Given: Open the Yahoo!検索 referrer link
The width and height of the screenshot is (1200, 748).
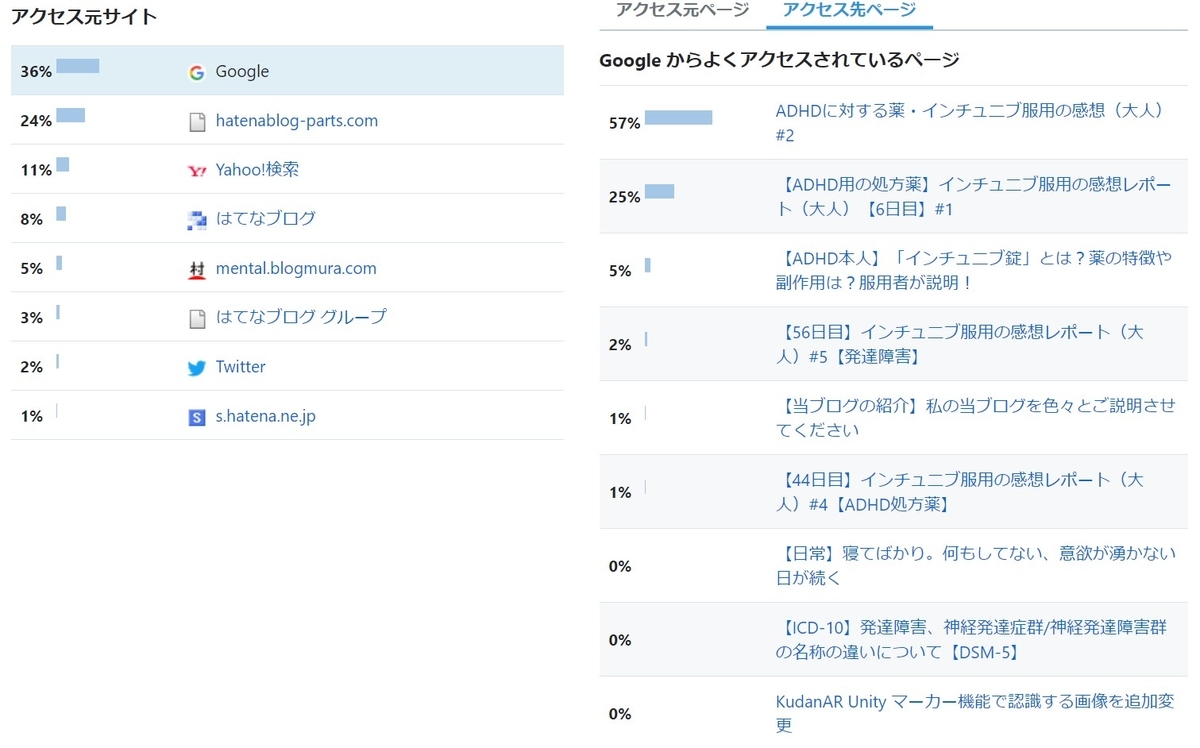Looking at the screenshot, I should 257,170.
